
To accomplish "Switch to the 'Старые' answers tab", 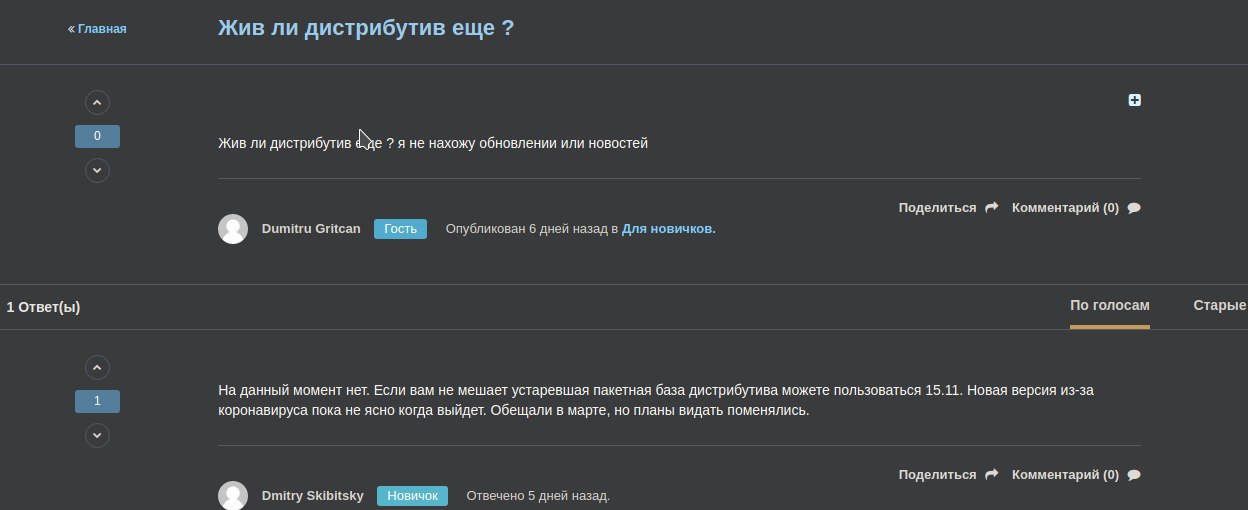I will (x=1220, y=306).
